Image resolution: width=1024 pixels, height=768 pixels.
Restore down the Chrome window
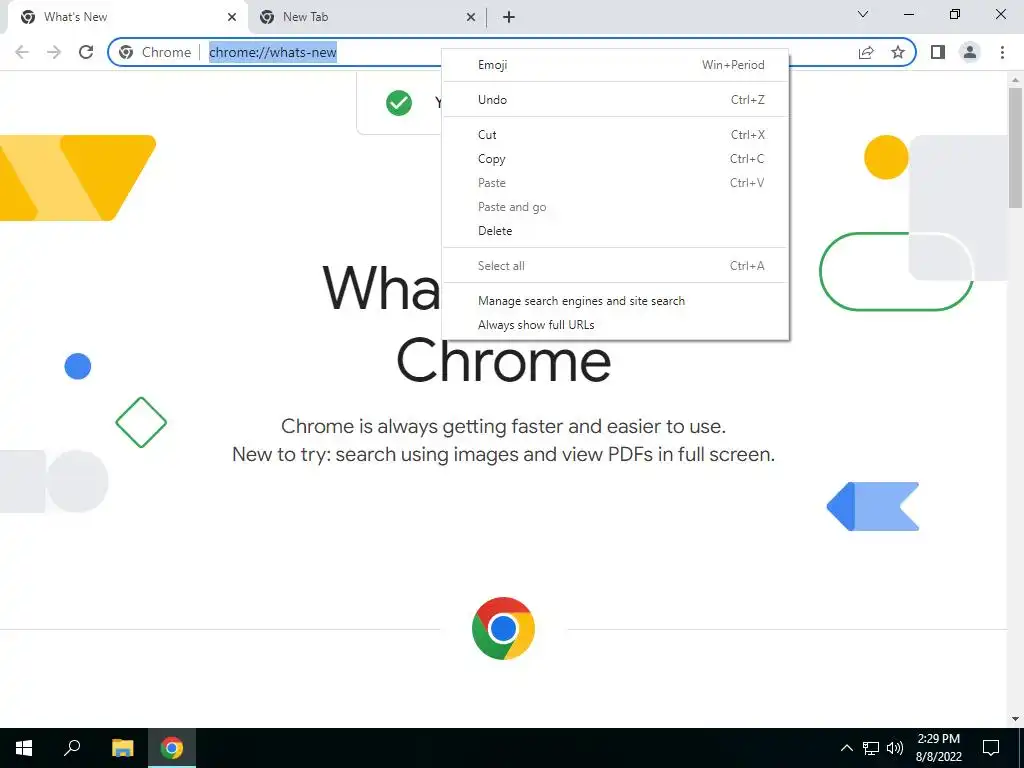tap(955, 14)
